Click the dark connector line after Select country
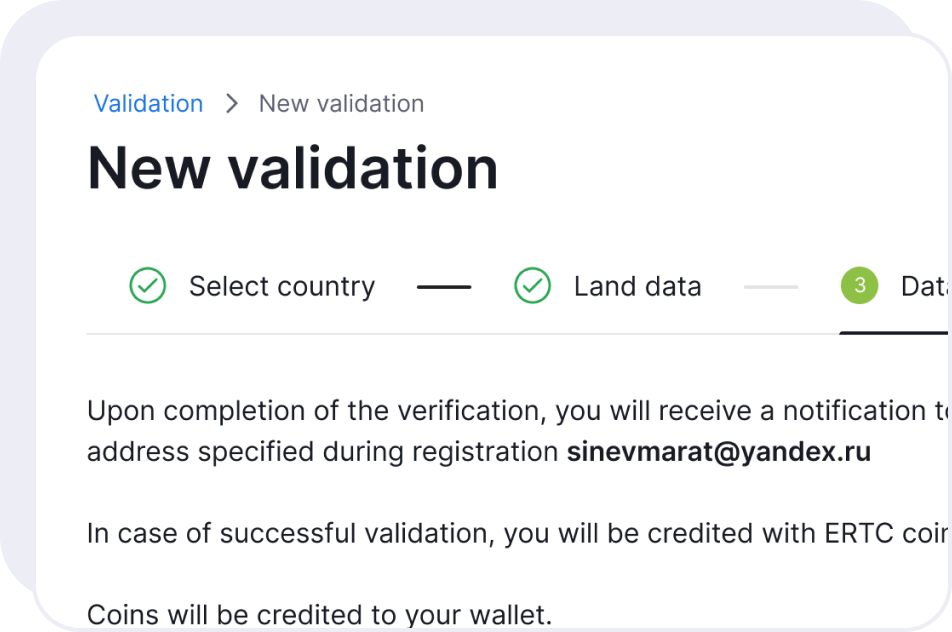 [x=444, y=287]
